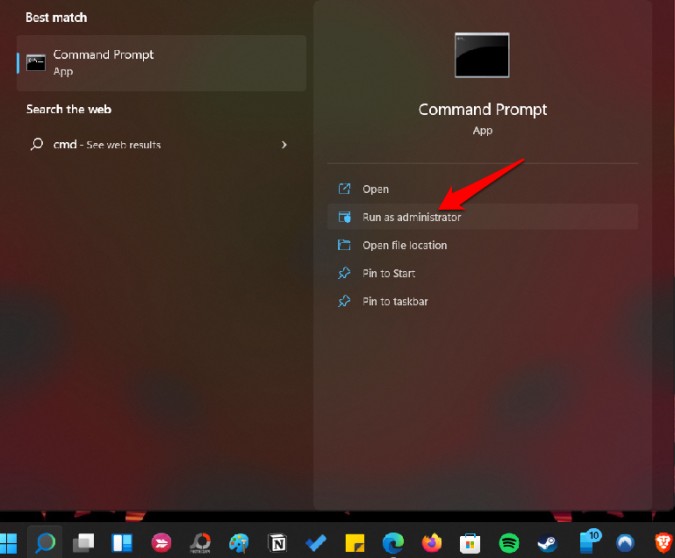
Task: Click the Best match heading text
Action: [56, 17]
